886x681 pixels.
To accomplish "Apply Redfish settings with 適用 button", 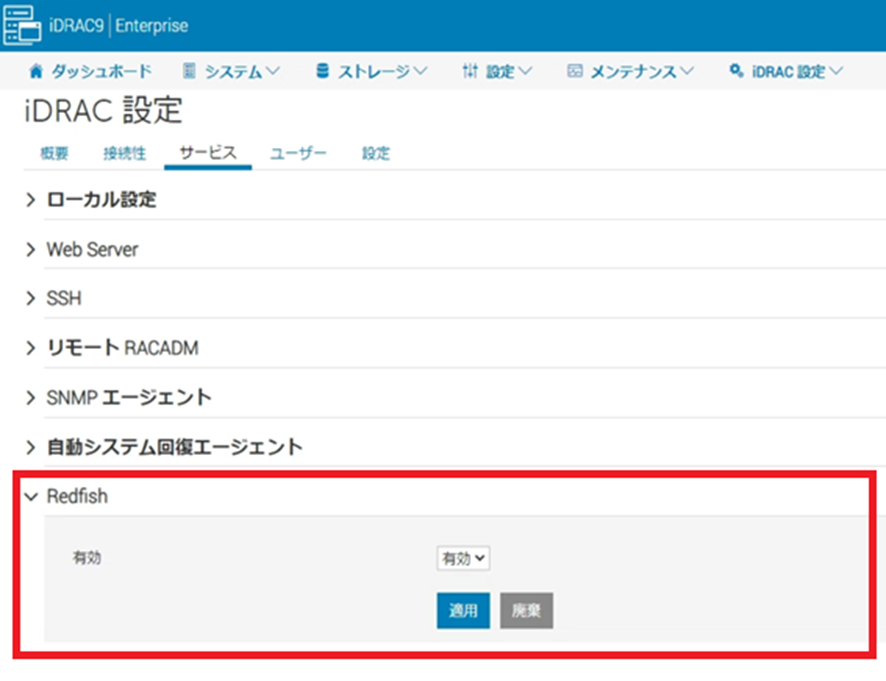I will (462, 611).
